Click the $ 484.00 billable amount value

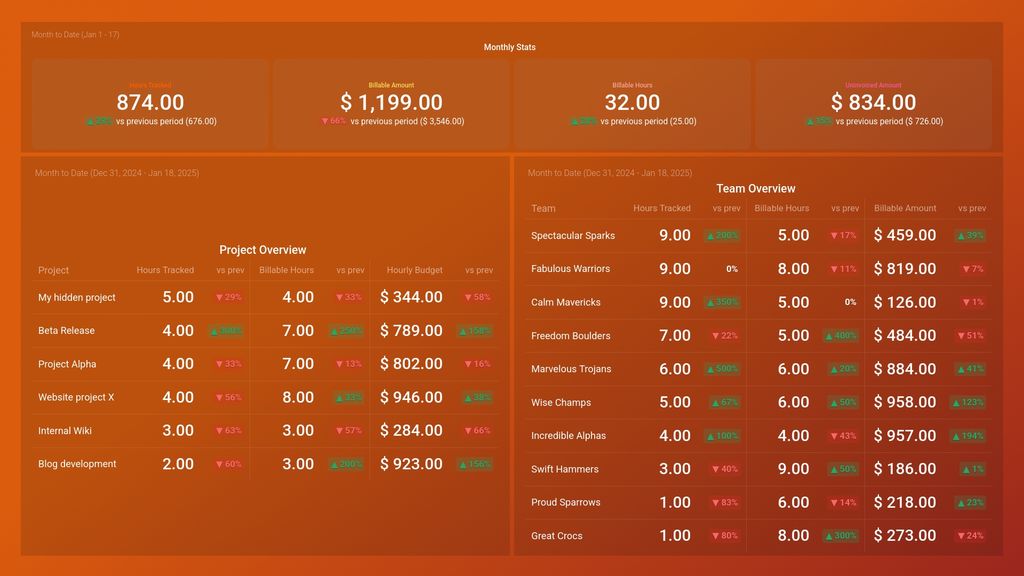tap(905, 336)
